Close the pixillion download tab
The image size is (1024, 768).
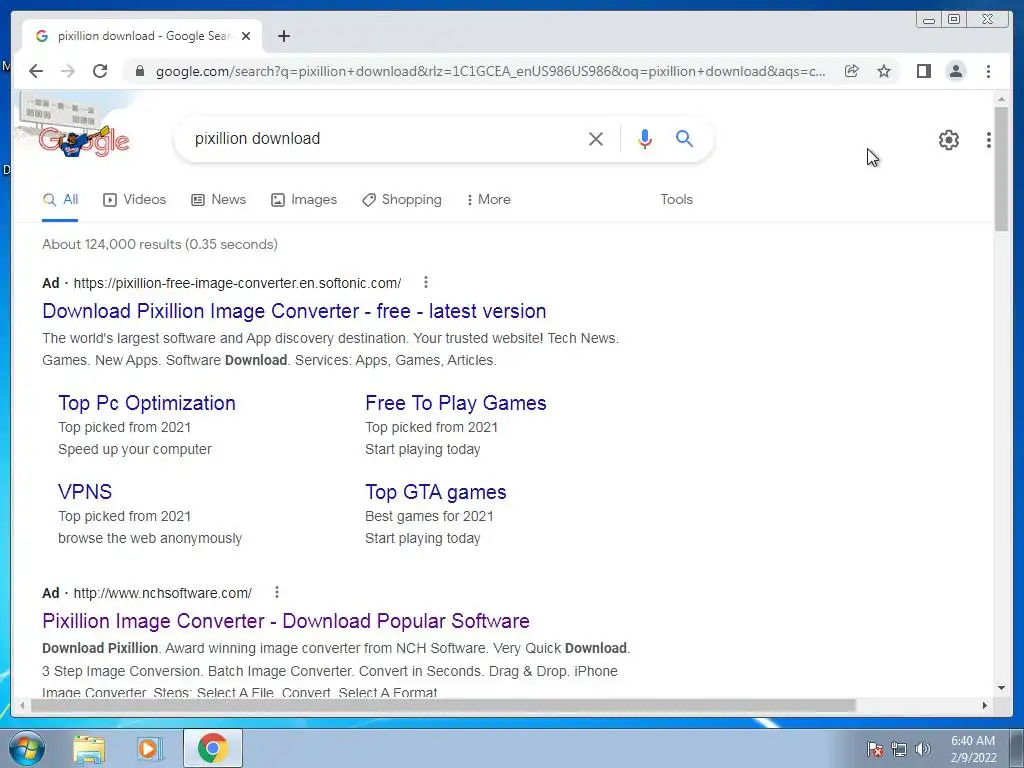coord(246,36)
